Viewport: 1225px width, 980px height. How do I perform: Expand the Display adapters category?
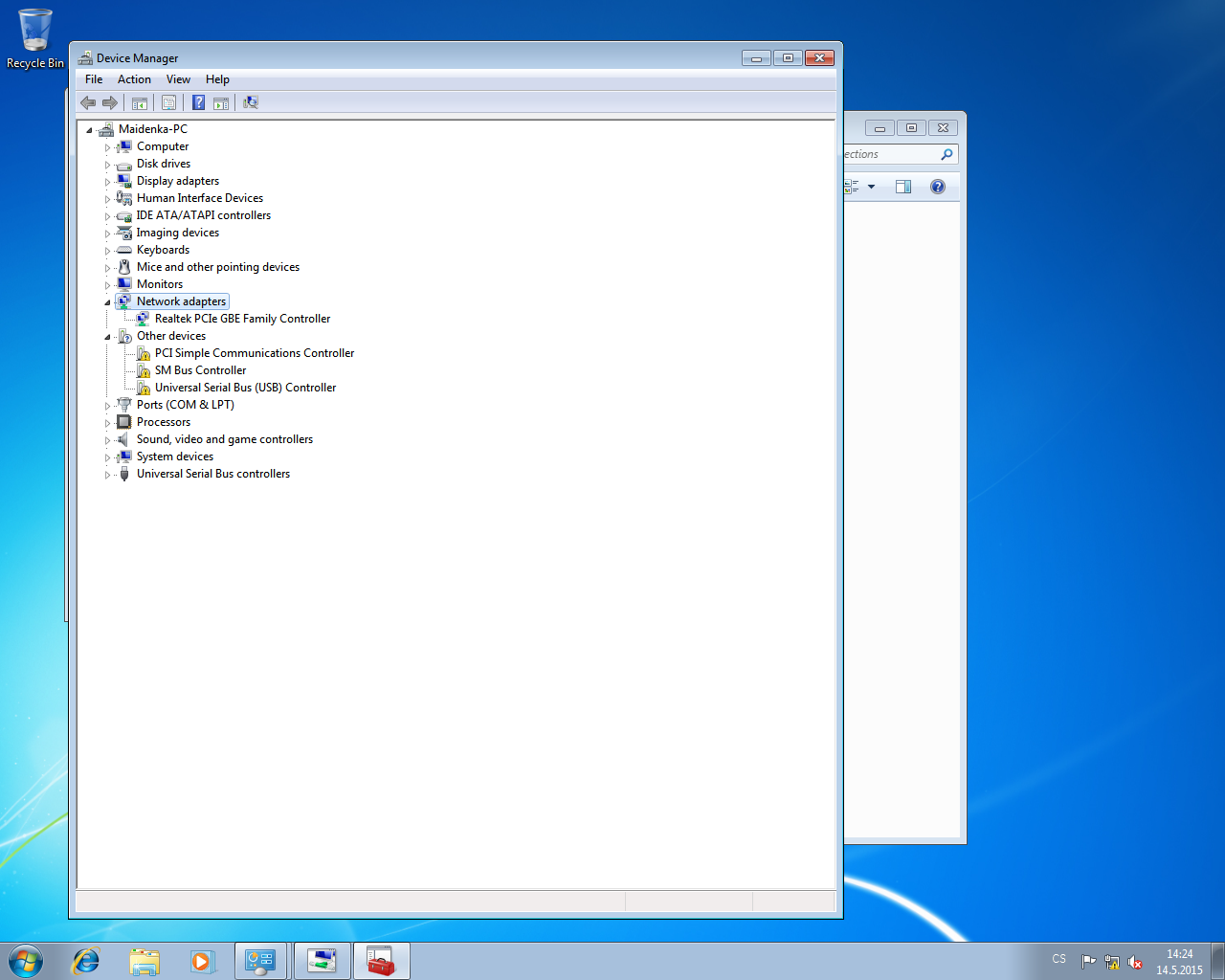[x=107, y=182]
